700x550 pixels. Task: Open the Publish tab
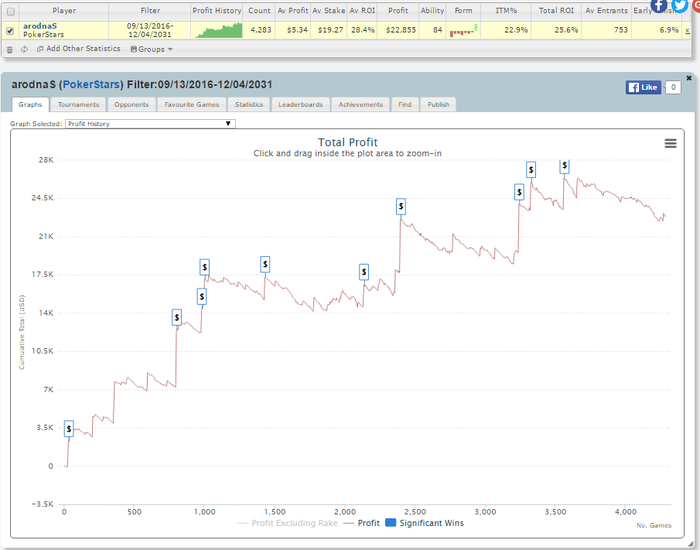(438, 104)
